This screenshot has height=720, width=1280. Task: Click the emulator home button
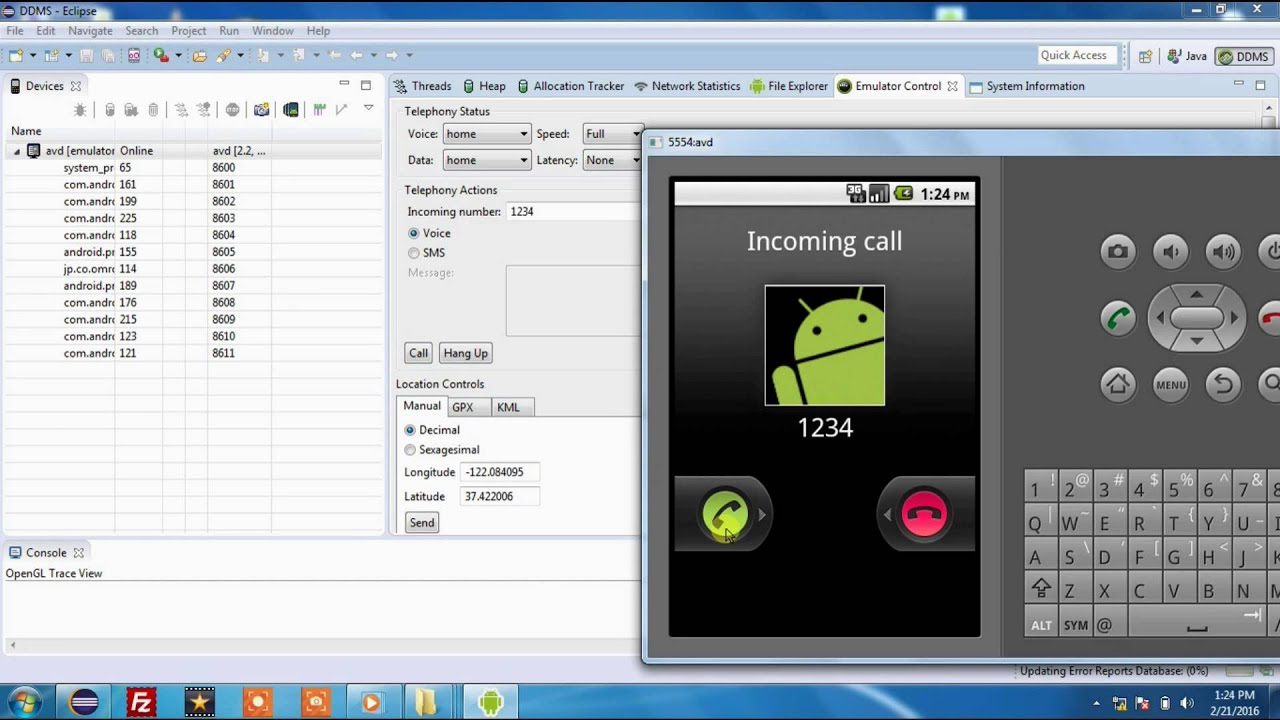click(x=1118, y=384)
